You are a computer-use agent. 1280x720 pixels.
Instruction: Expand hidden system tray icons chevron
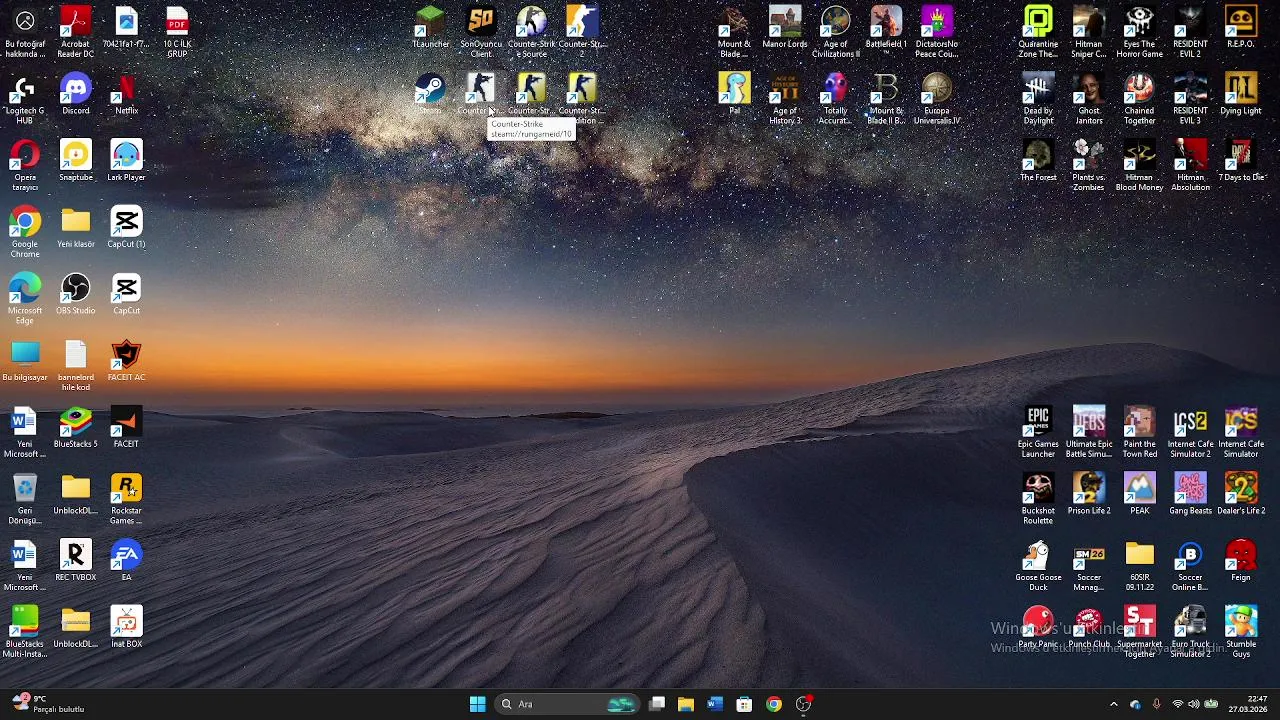tap(1114, 704)
